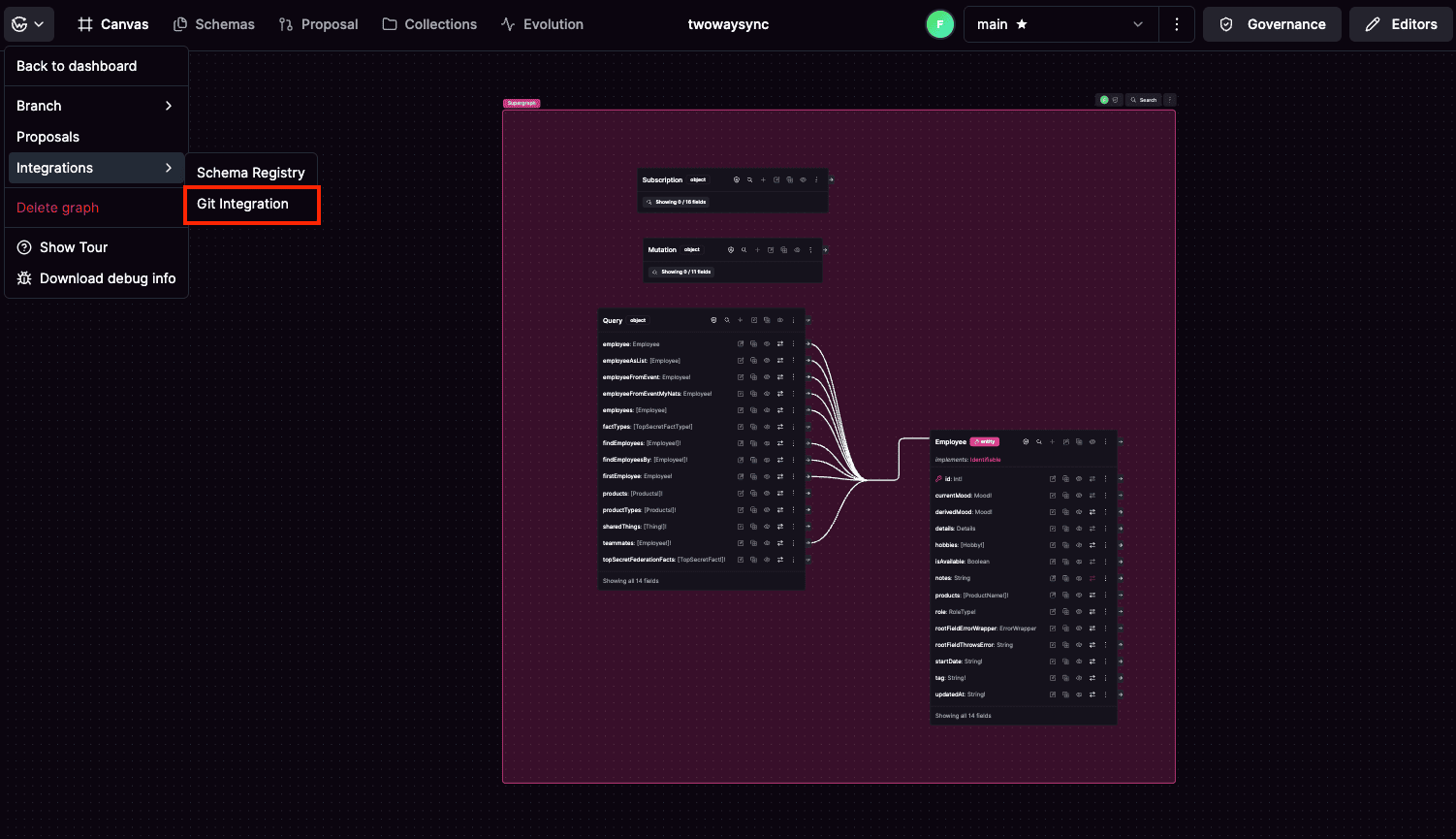
Task: Click the duplicate icon on the Mutation node header
Action: [x=783, y=249]
